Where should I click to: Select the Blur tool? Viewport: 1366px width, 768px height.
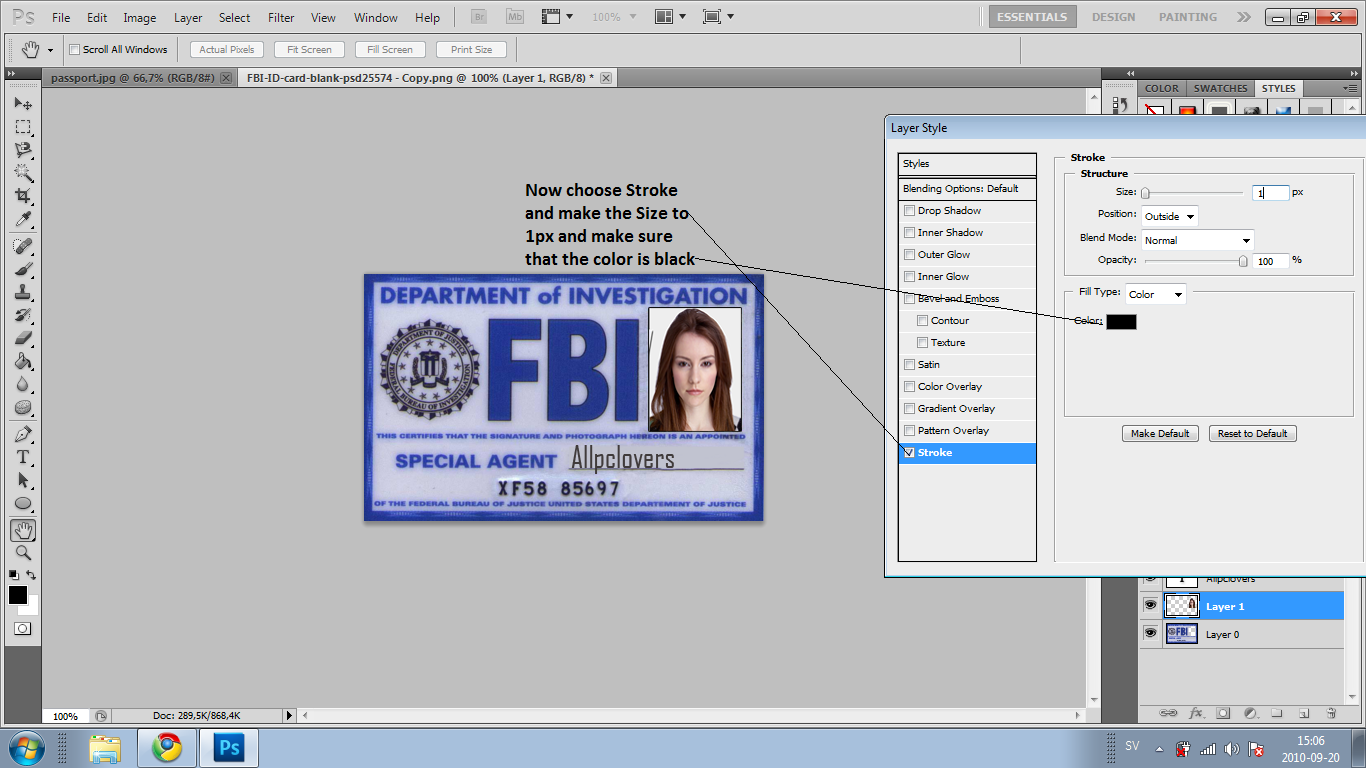coord(22,384)
